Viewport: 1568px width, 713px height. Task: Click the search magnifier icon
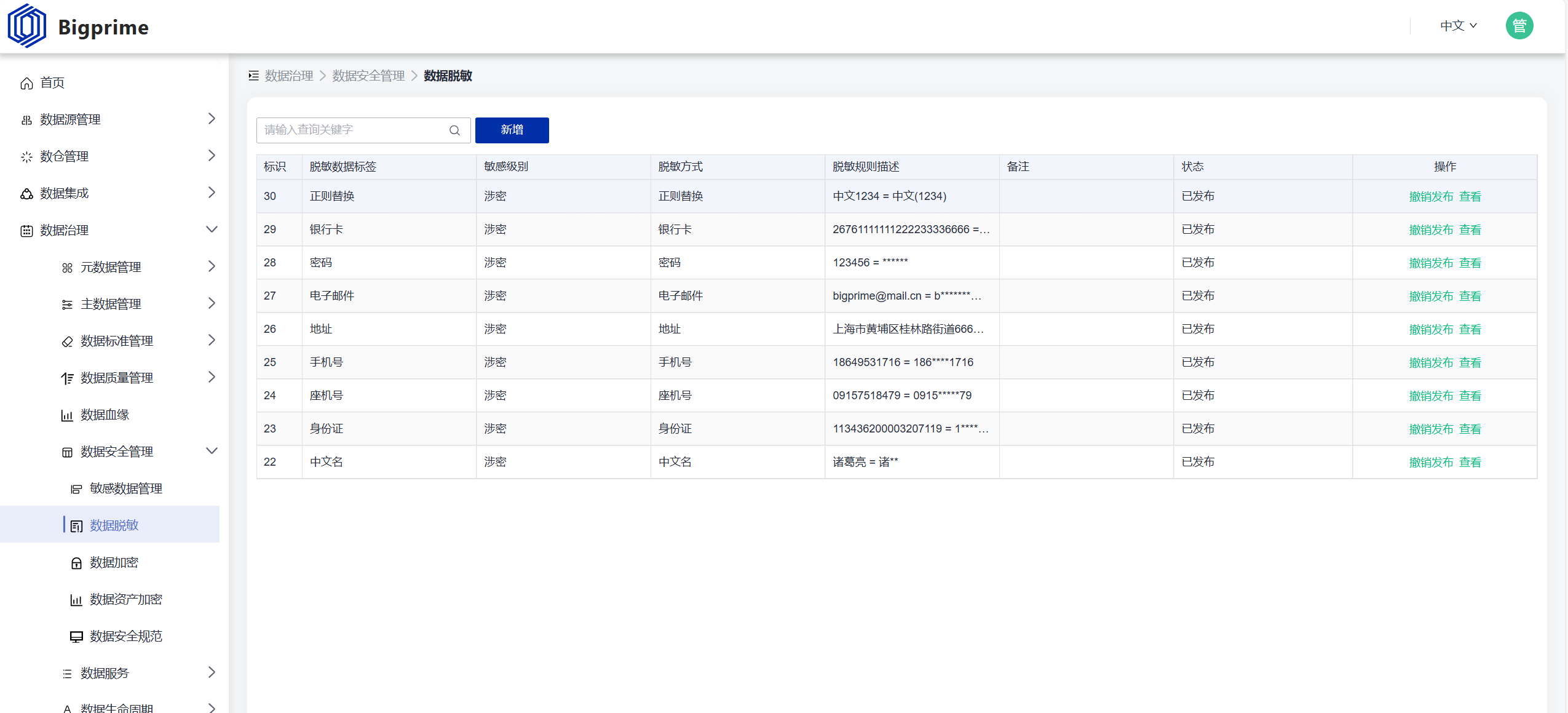pyautogui.click(x=454, y=130)
